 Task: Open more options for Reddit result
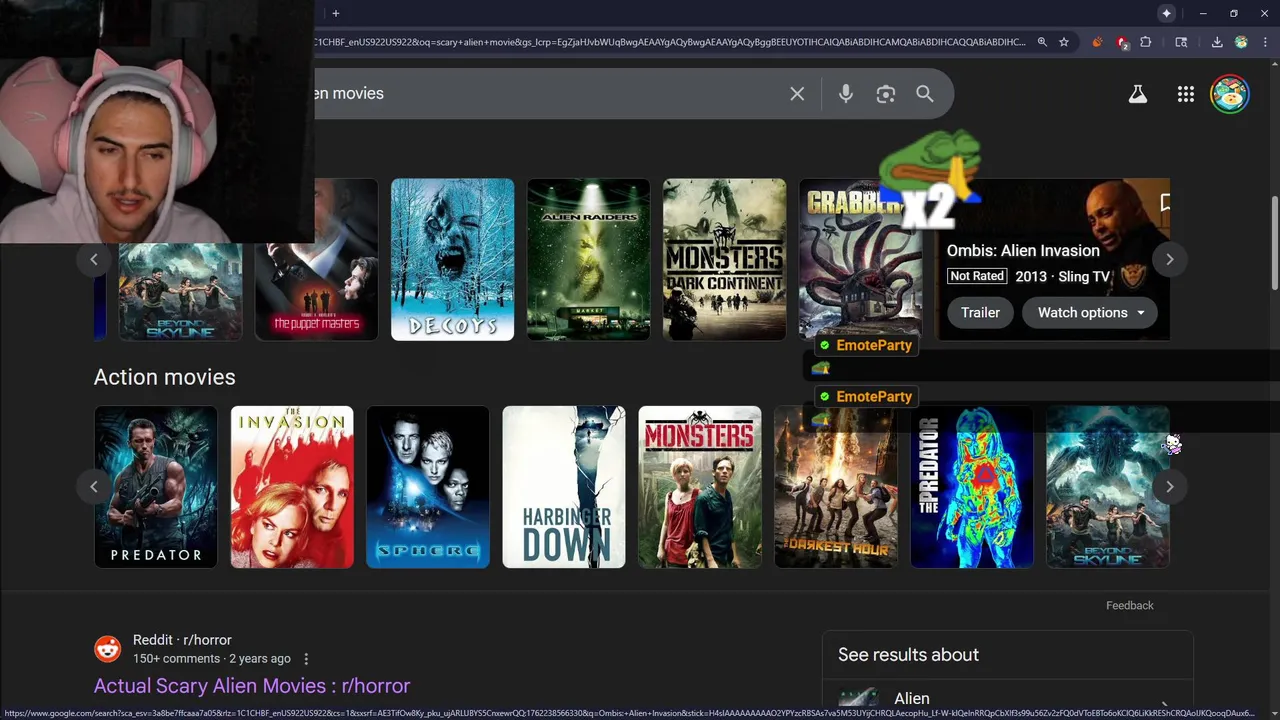tap(306, 659)
